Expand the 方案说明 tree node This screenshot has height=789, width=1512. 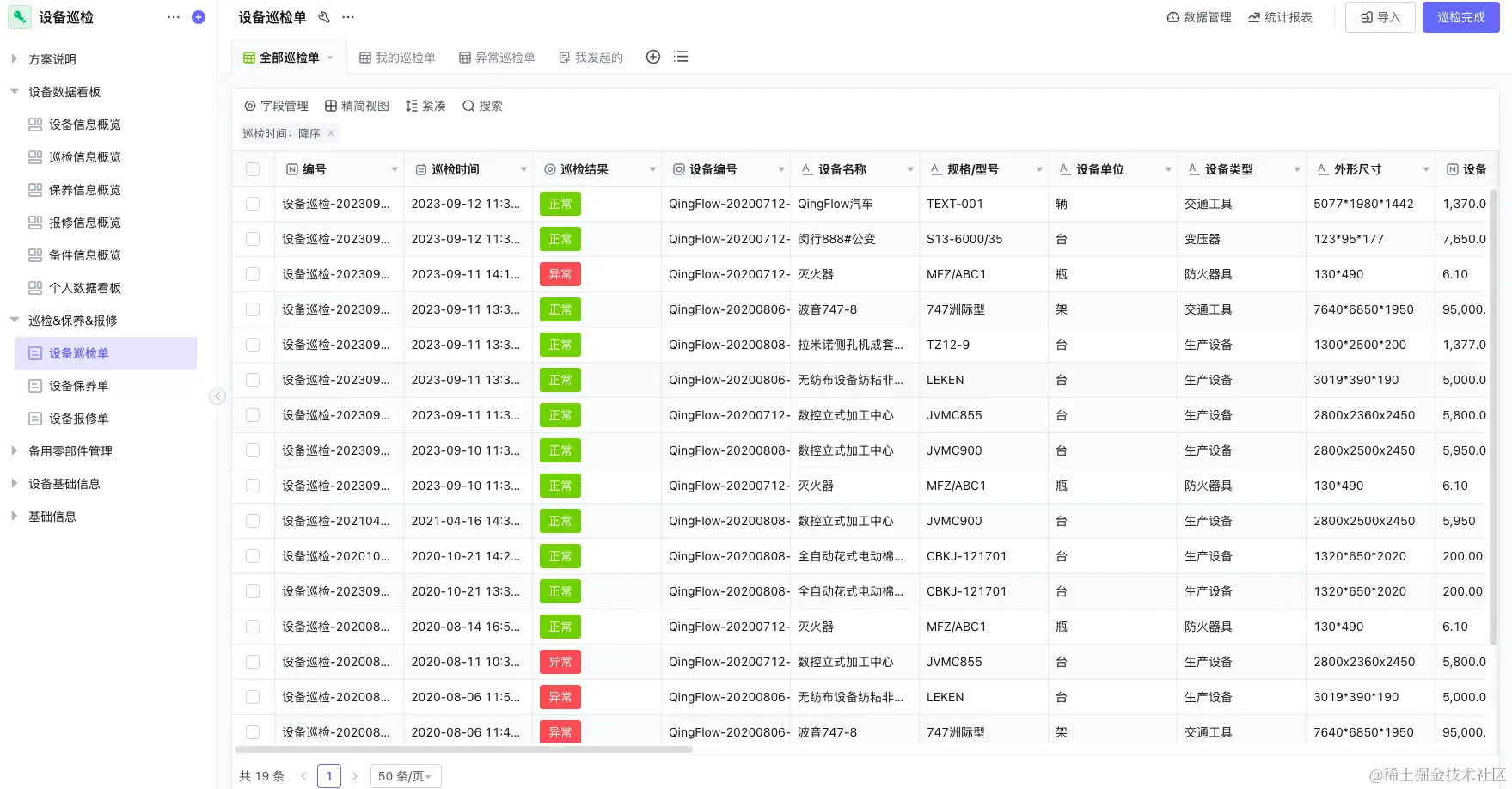[14, 58]
